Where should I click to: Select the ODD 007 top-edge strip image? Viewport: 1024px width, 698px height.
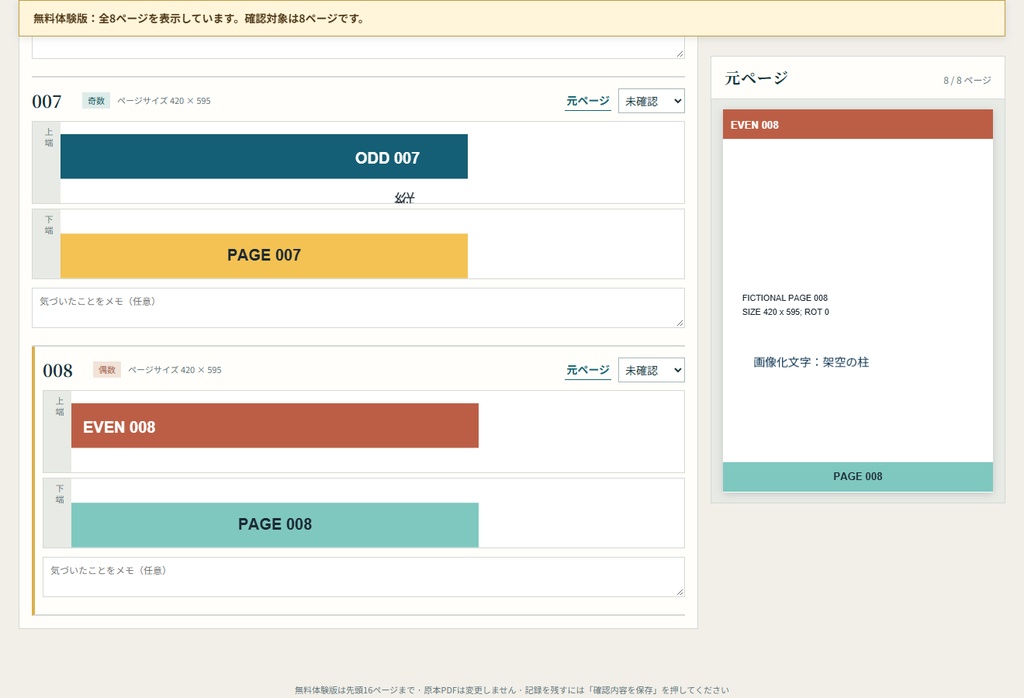coord(264,157)
